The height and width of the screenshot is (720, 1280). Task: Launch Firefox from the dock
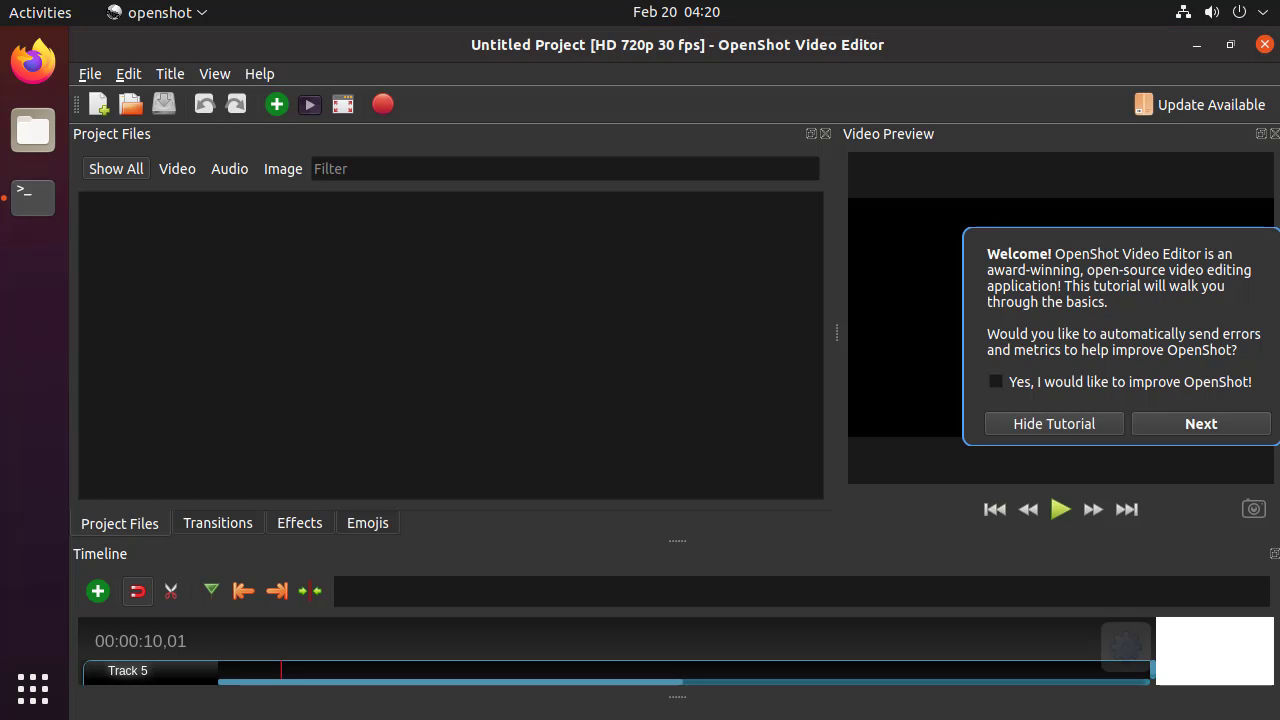33,62
